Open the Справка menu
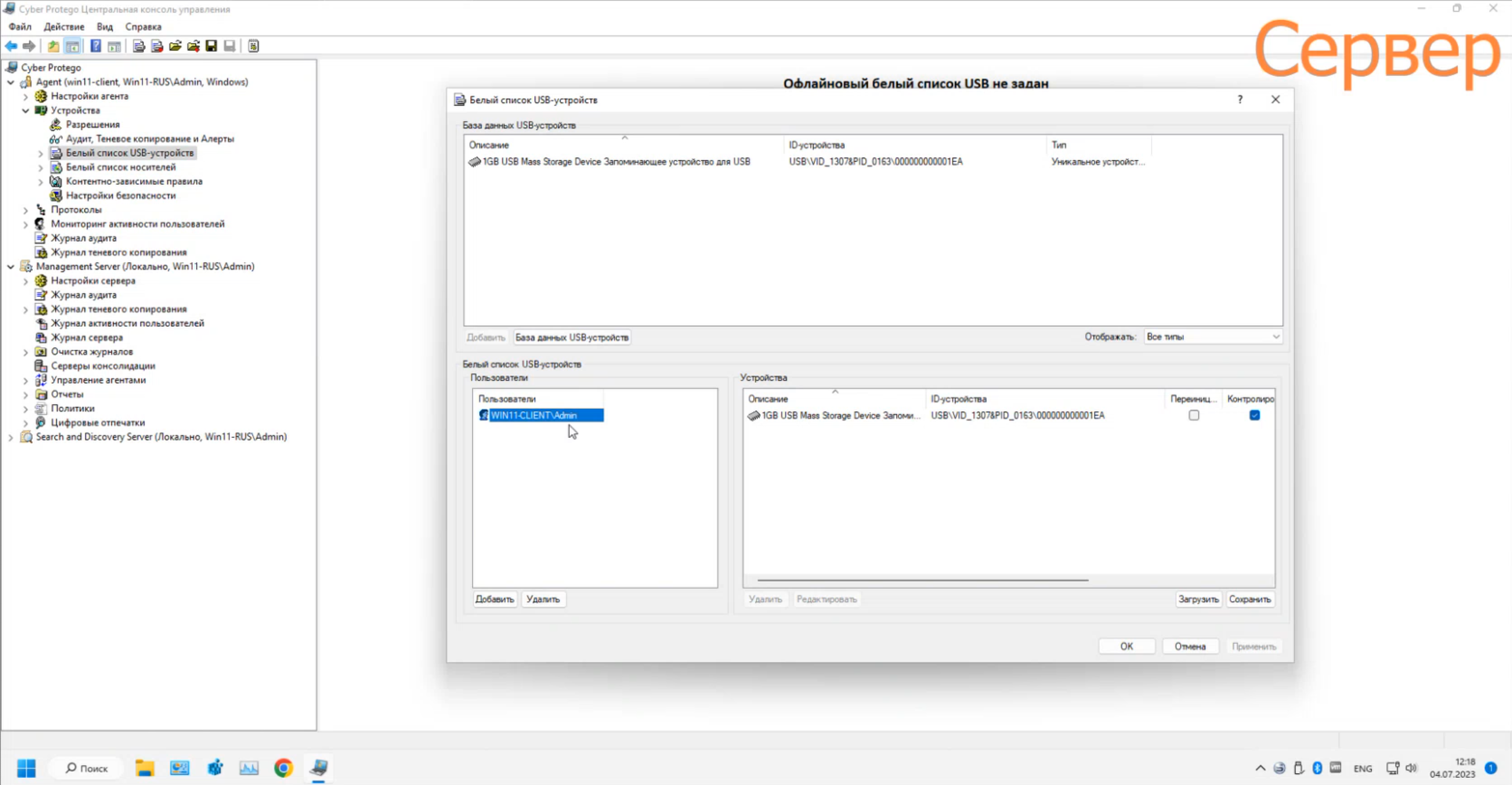 tap(143, 27)
